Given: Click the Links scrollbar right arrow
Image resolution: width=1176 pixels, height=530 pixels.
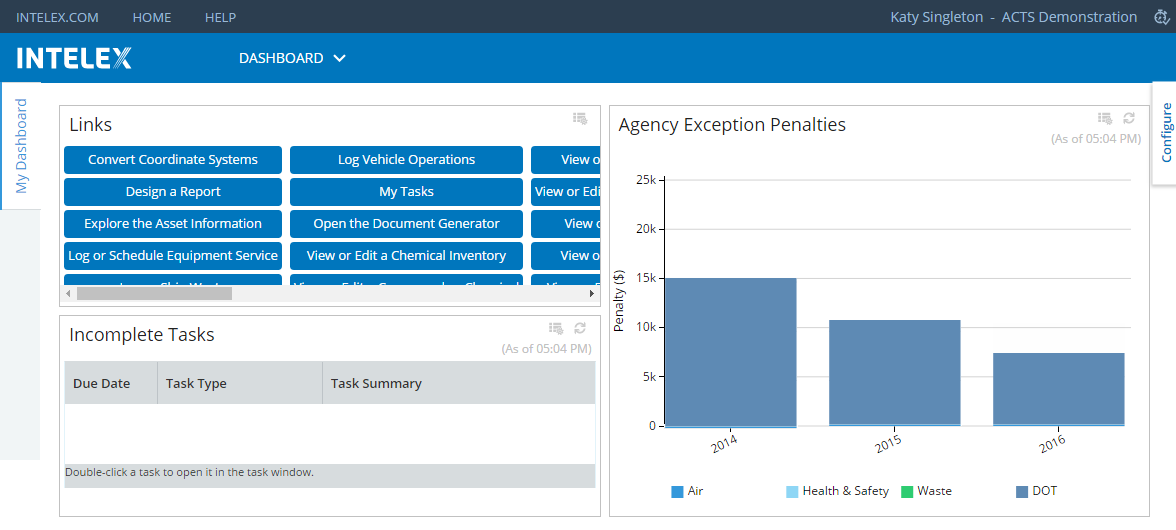Looking at the screenshot, I should (591, 294).
